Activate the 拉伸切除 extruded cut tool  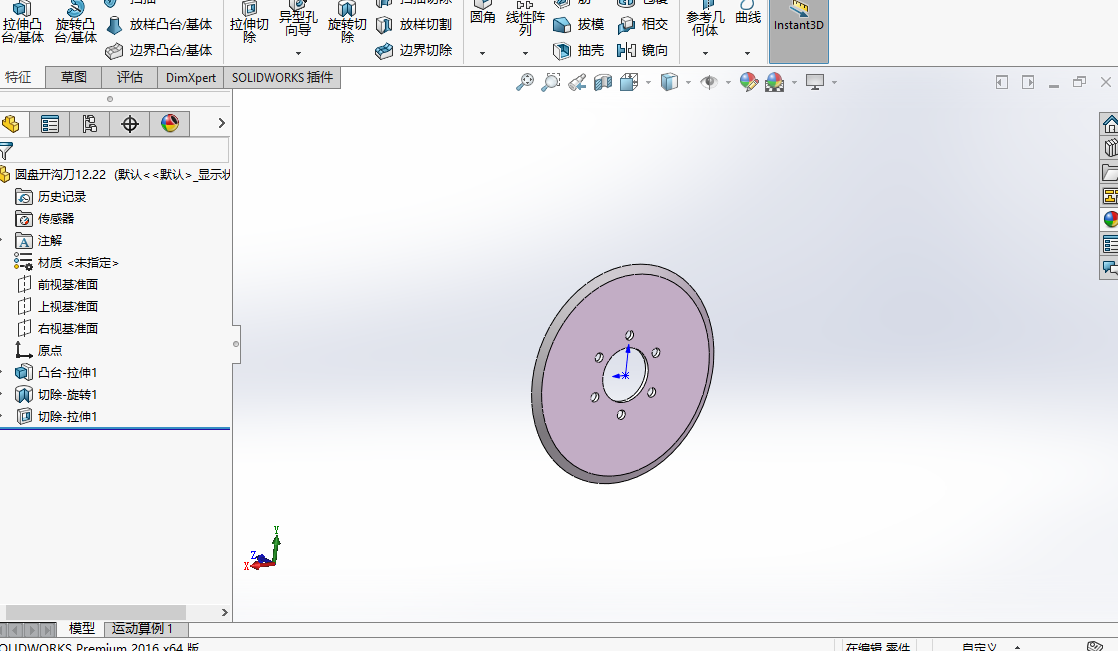click(x=250, y=23)
